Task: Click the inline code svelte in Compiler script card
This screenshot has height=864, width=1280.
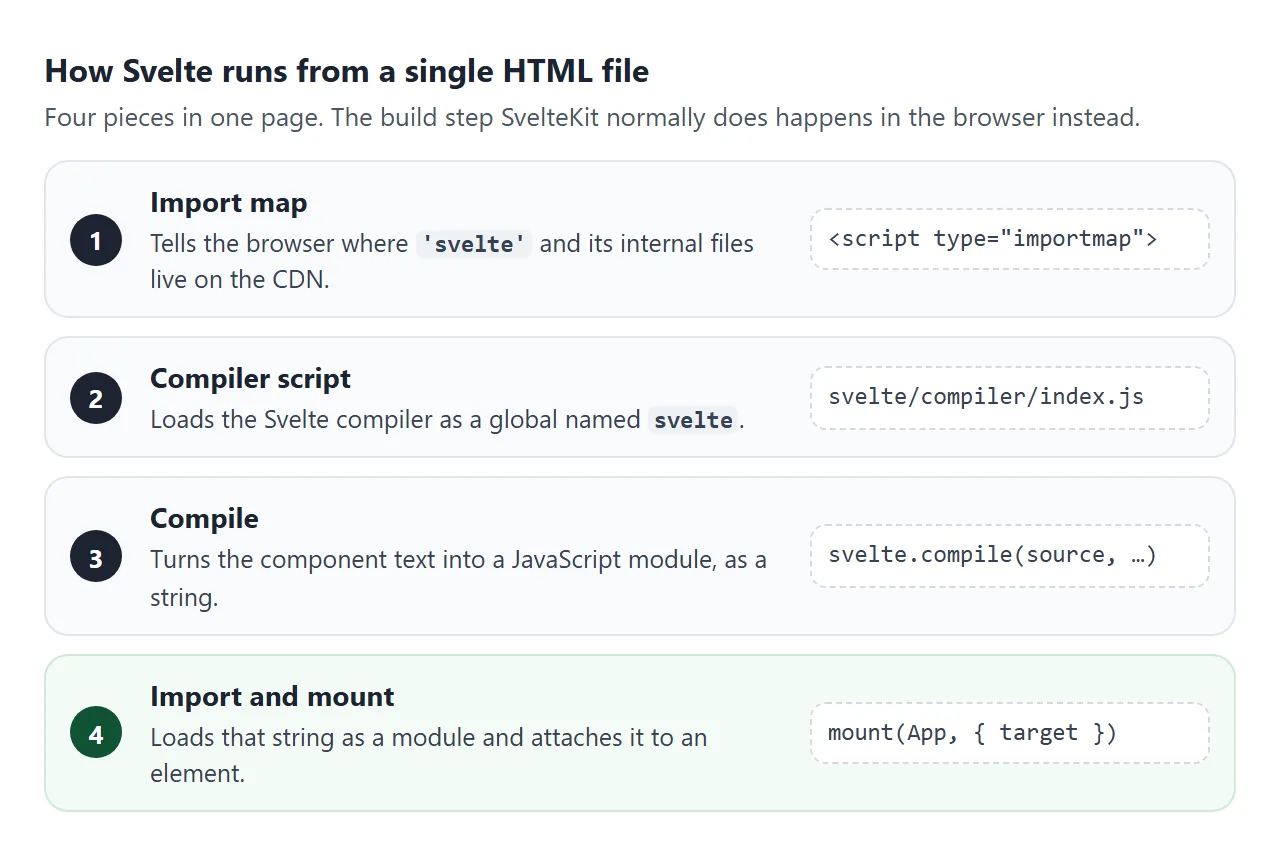Action: [x=693, y=420]
